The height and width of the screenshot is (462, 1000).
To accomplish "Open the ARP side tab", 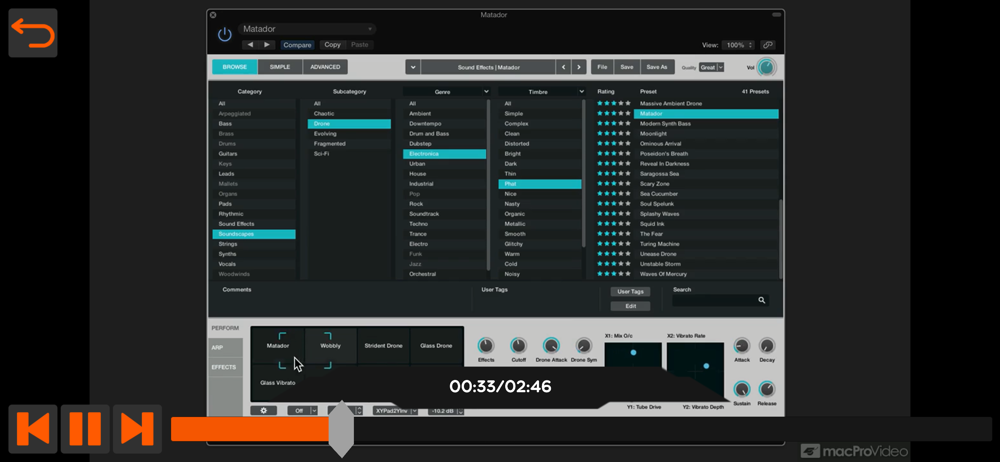I will 225,348.
